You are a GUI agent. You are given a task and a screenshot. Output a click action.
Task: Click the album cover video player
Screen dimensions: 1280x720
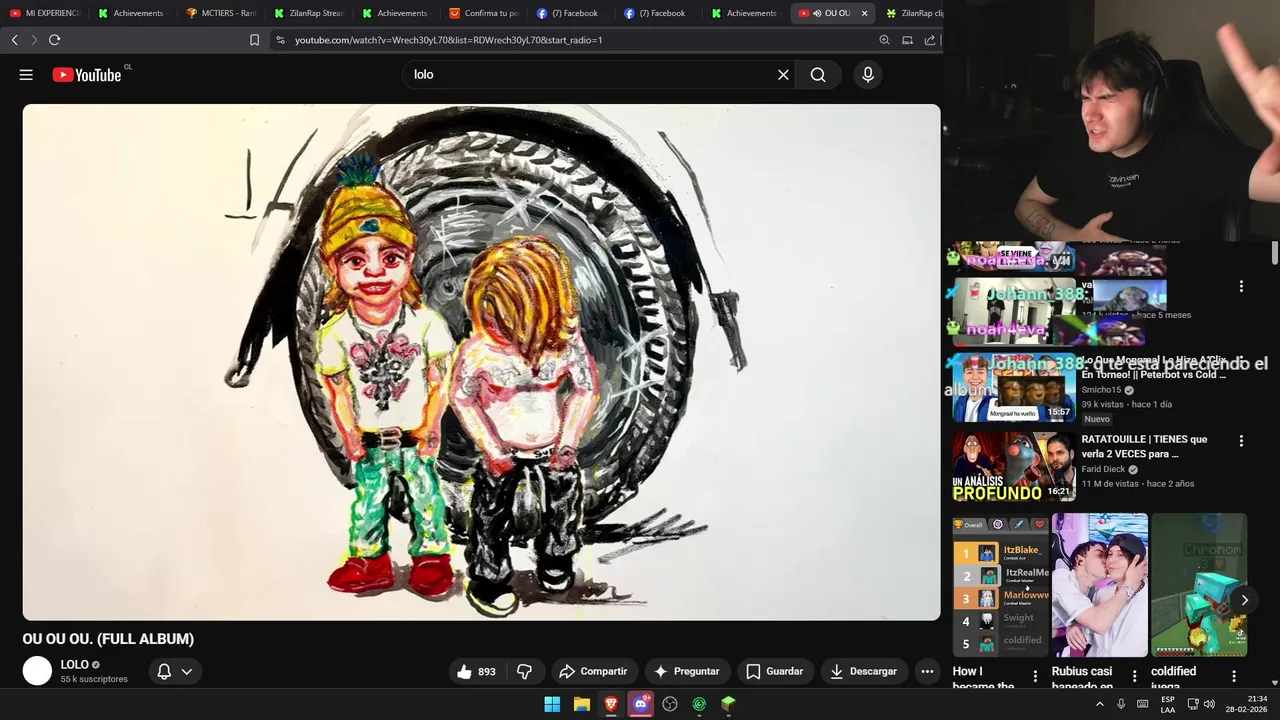pyautogui.click(x=481, y=362)
